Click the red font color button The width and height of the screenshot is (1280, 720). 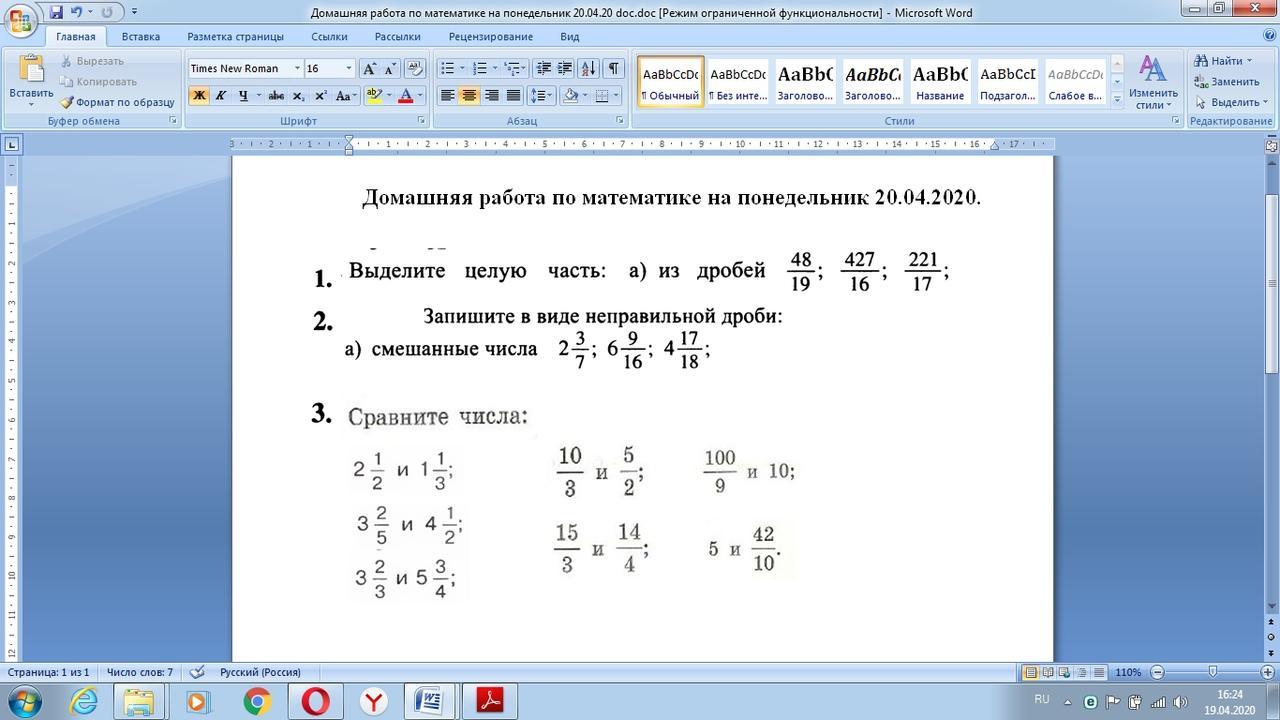[x=406, y=96]
